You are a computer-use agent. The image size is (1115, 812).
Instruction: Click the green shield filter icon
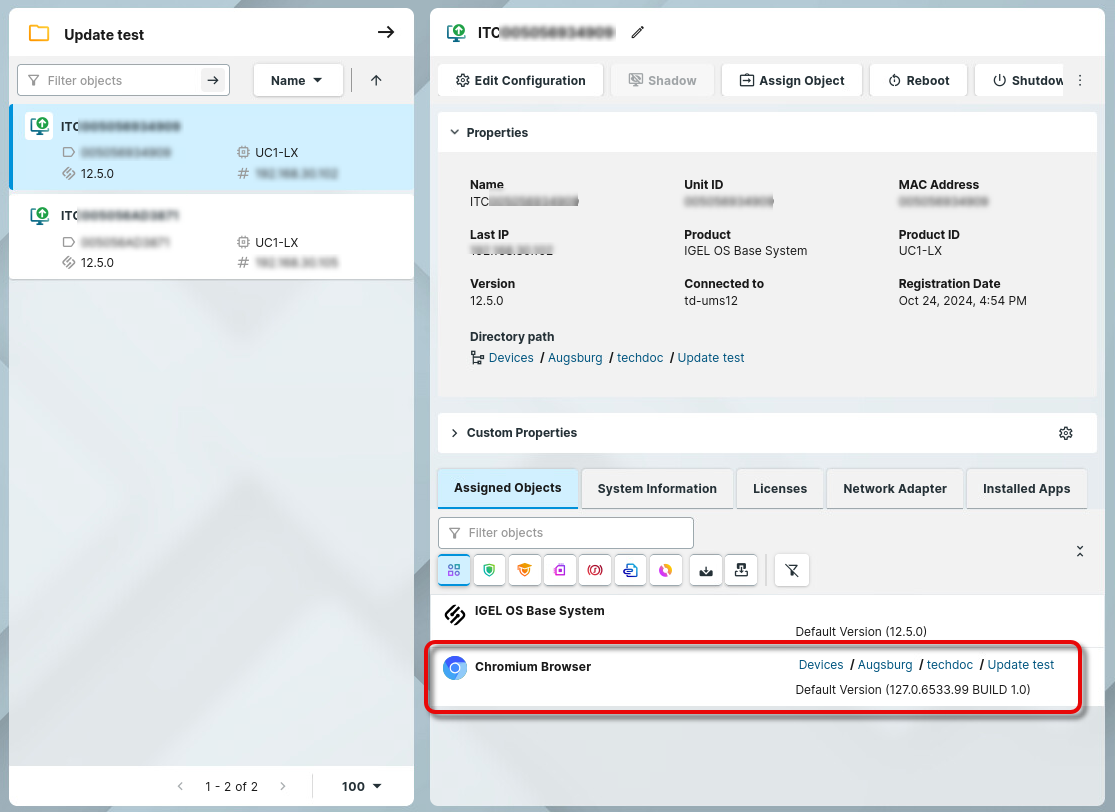pos(489,570)
